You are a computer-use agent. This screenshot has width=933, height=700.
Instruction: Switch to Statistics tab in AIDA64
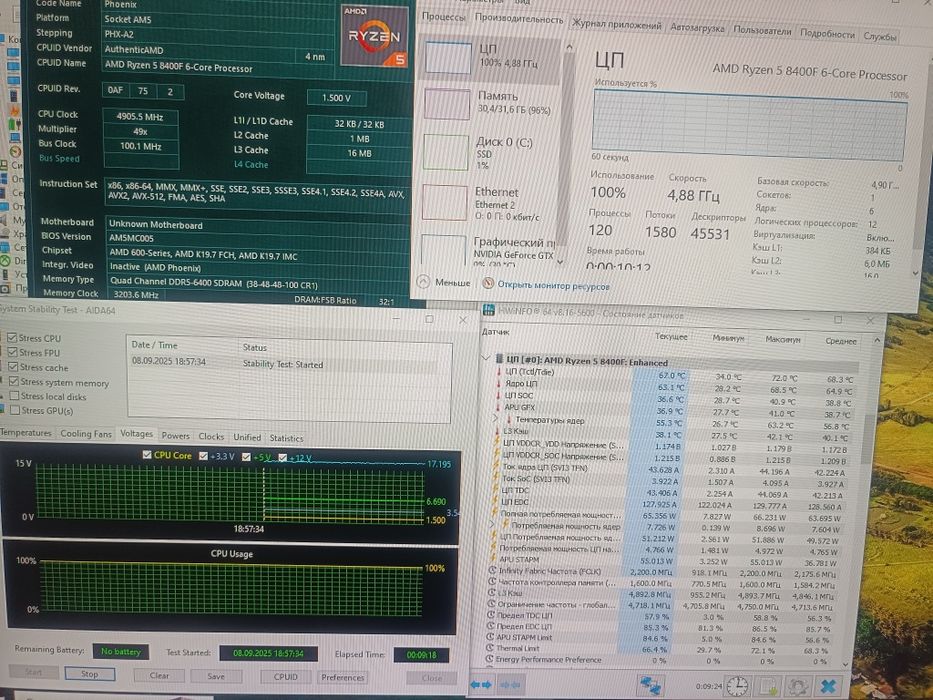pos(286,438)
